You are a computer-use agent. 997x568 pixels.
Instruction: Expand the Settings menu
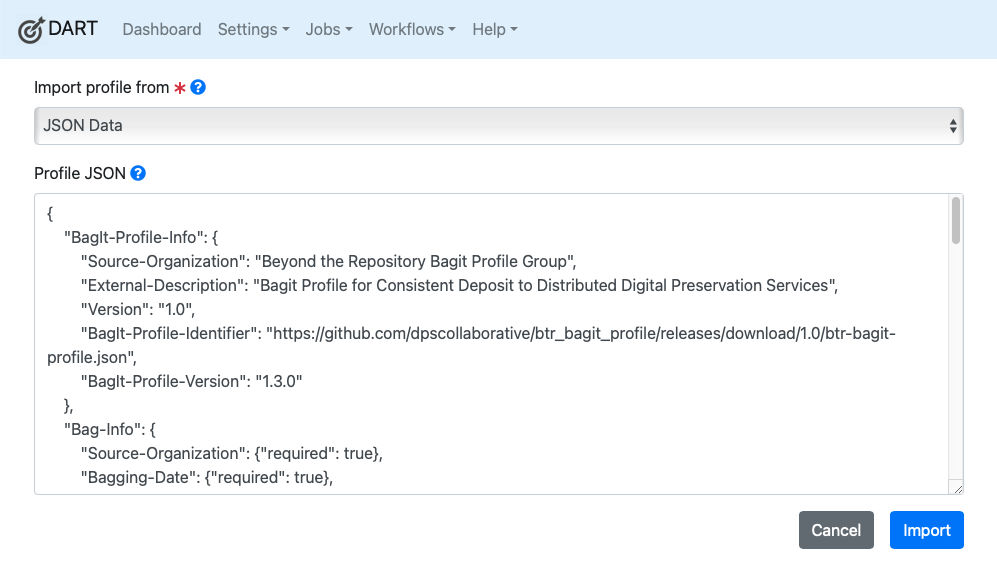pyautogui.click(x=253, y=29)
